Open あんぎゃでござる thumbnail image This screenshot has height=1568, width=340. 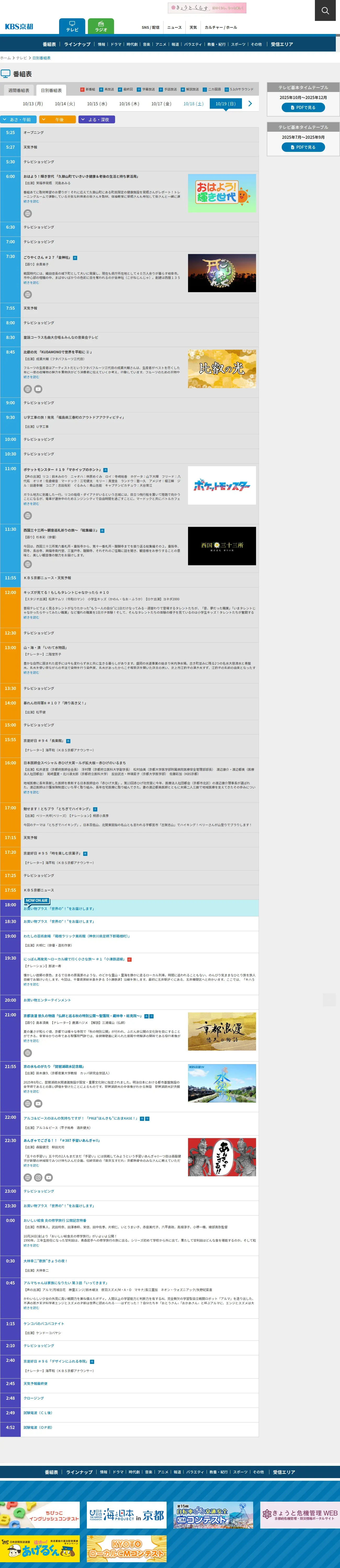222,1157
